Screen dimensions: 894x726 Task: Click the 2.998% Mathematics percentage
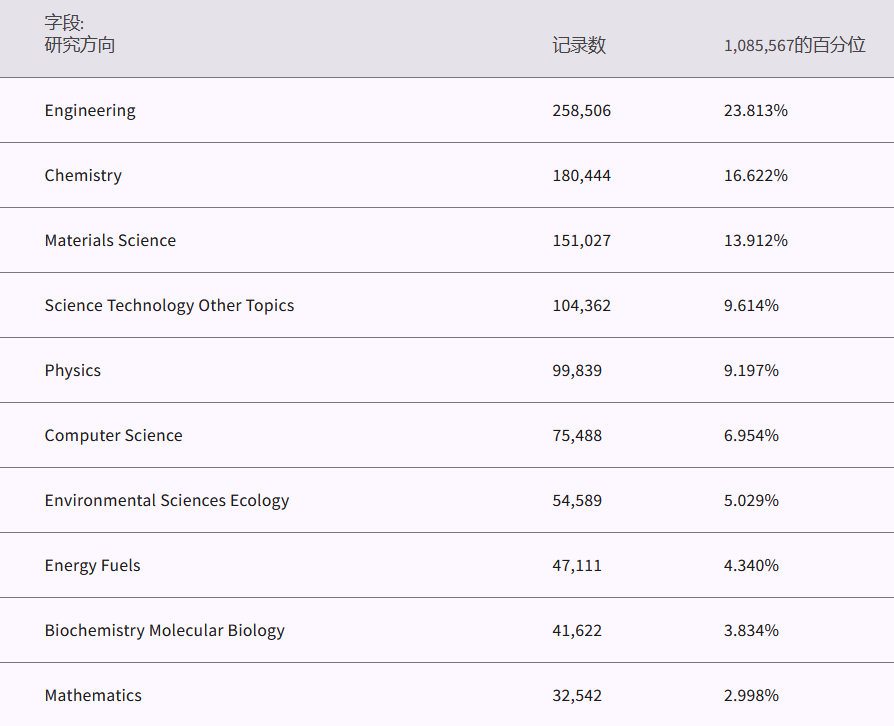coord(751,696)
